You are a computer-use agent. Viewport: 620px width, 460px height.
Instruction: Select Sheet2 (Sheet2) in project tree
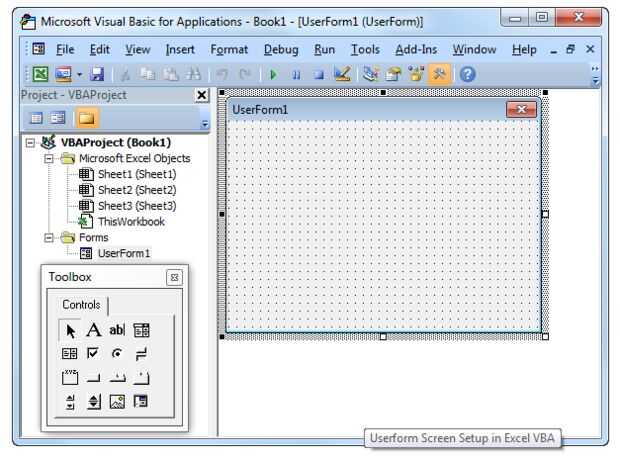click(x=137, y=190)
